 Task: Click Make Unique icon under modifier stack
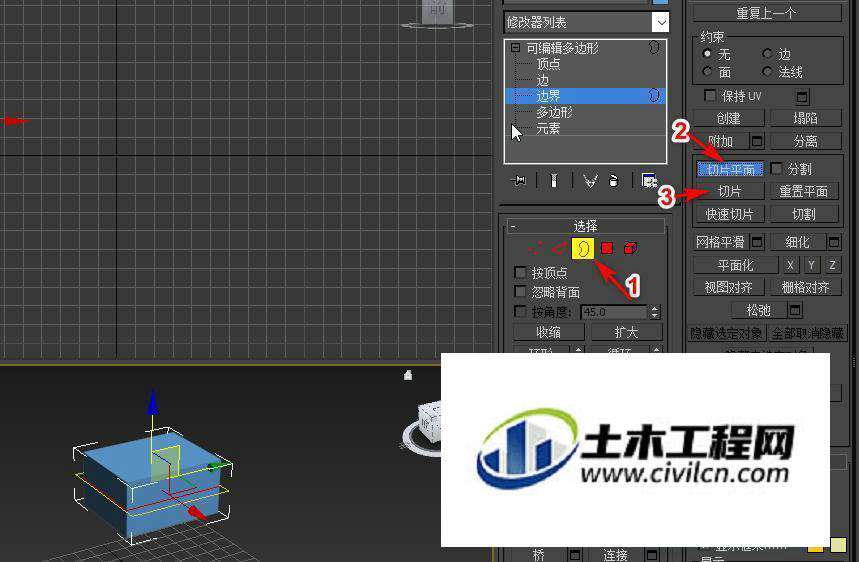point(590,181)
